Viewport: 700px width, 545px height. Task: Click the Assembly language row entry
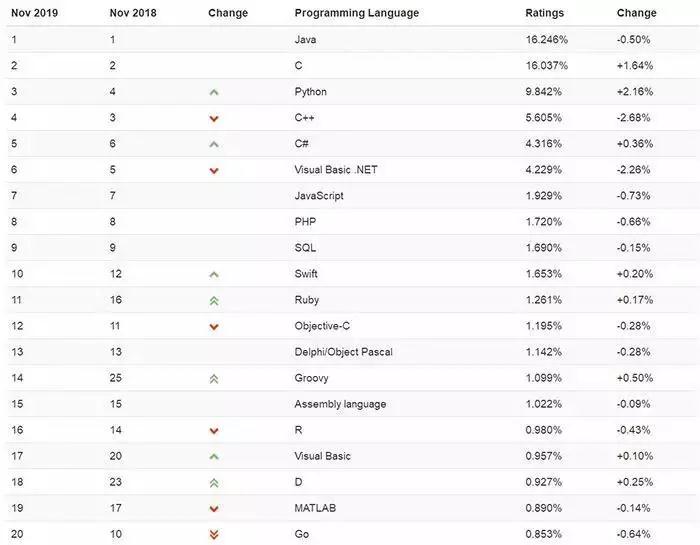(340, 404)
